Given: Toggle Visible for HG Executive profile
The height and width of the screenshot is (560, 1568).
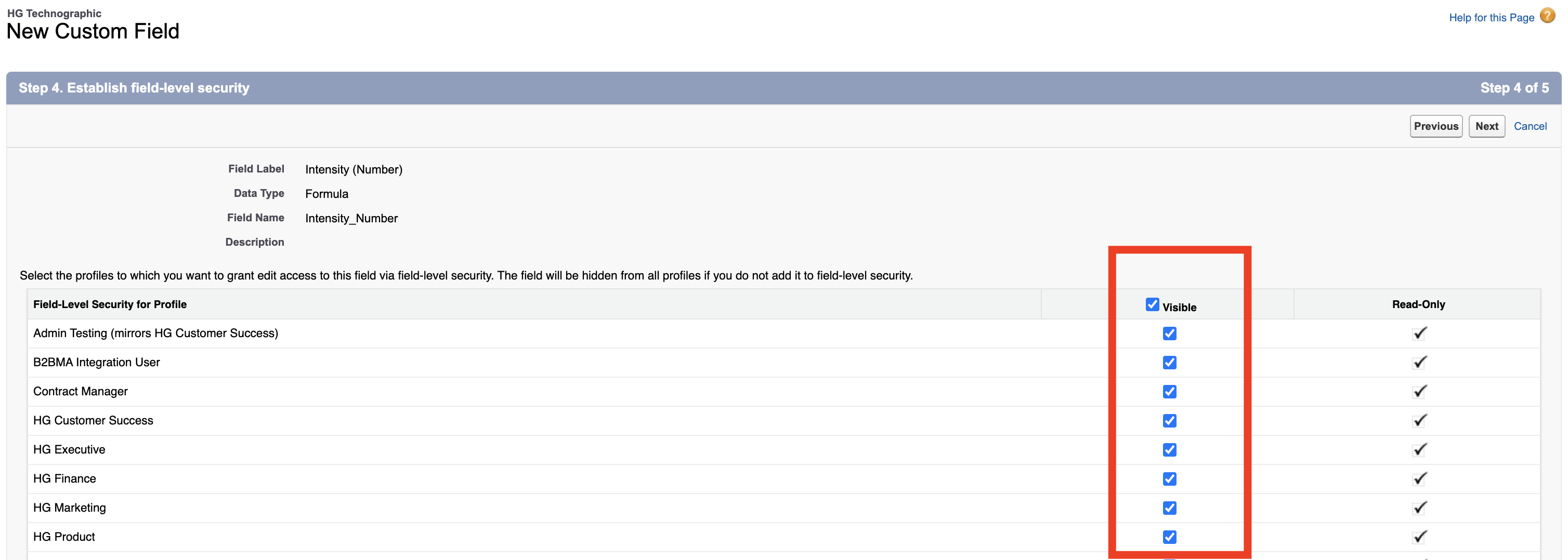Looking at the screenshot, I should (x=1169, y=450).
